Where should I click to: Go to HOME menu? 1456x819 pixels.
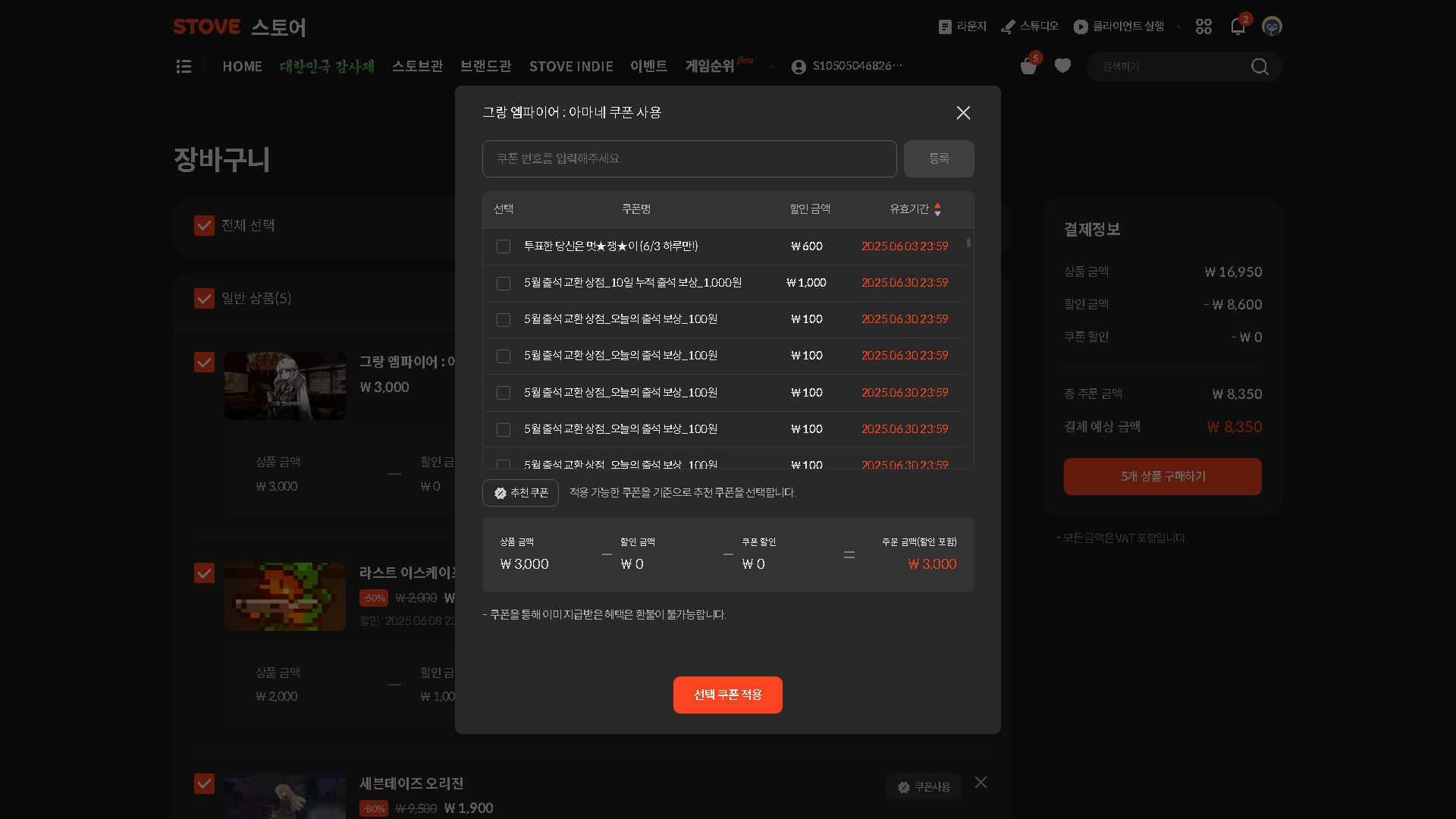coord(243,67)
